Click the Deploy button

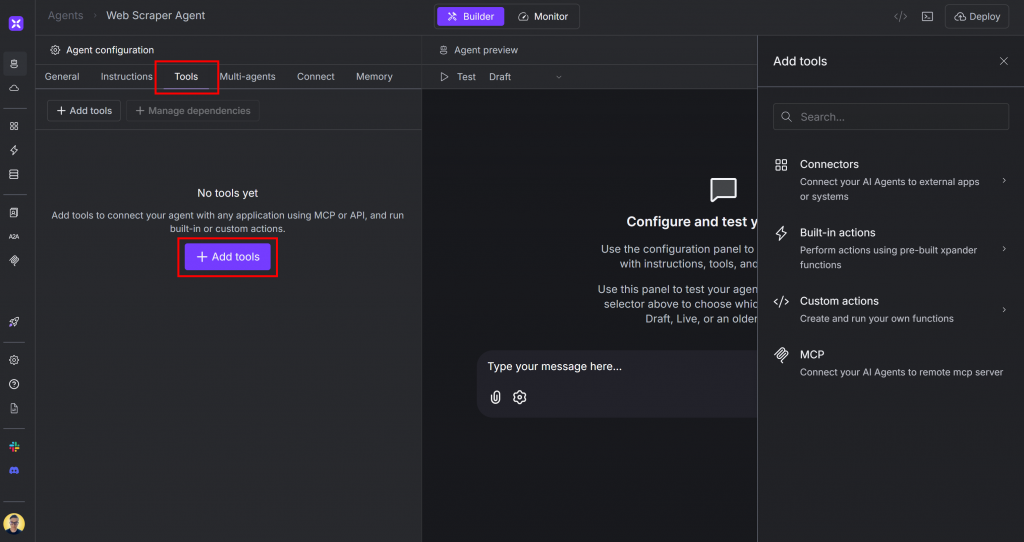[x=977, y=16]
